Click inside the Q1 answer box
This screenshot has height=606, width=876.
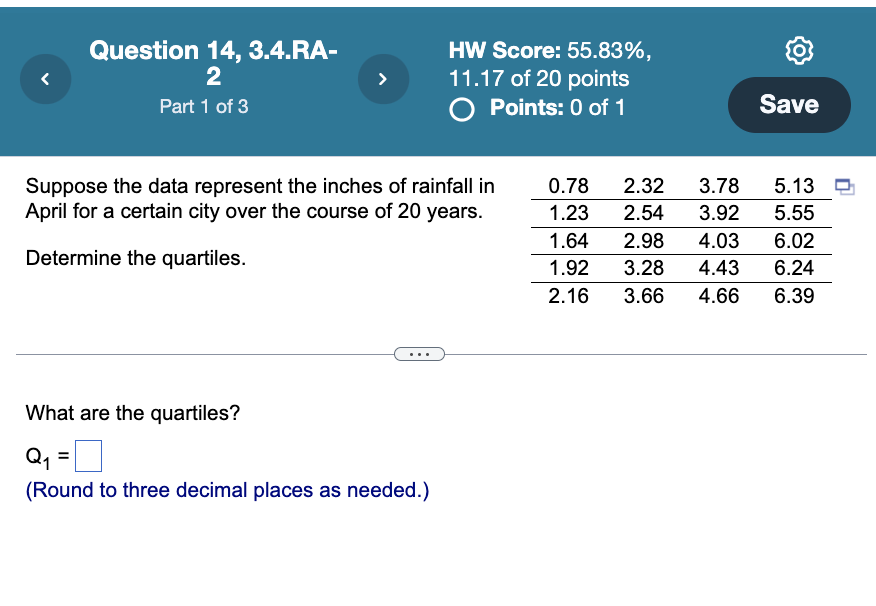pyautogui.click(x=88, y=455)
